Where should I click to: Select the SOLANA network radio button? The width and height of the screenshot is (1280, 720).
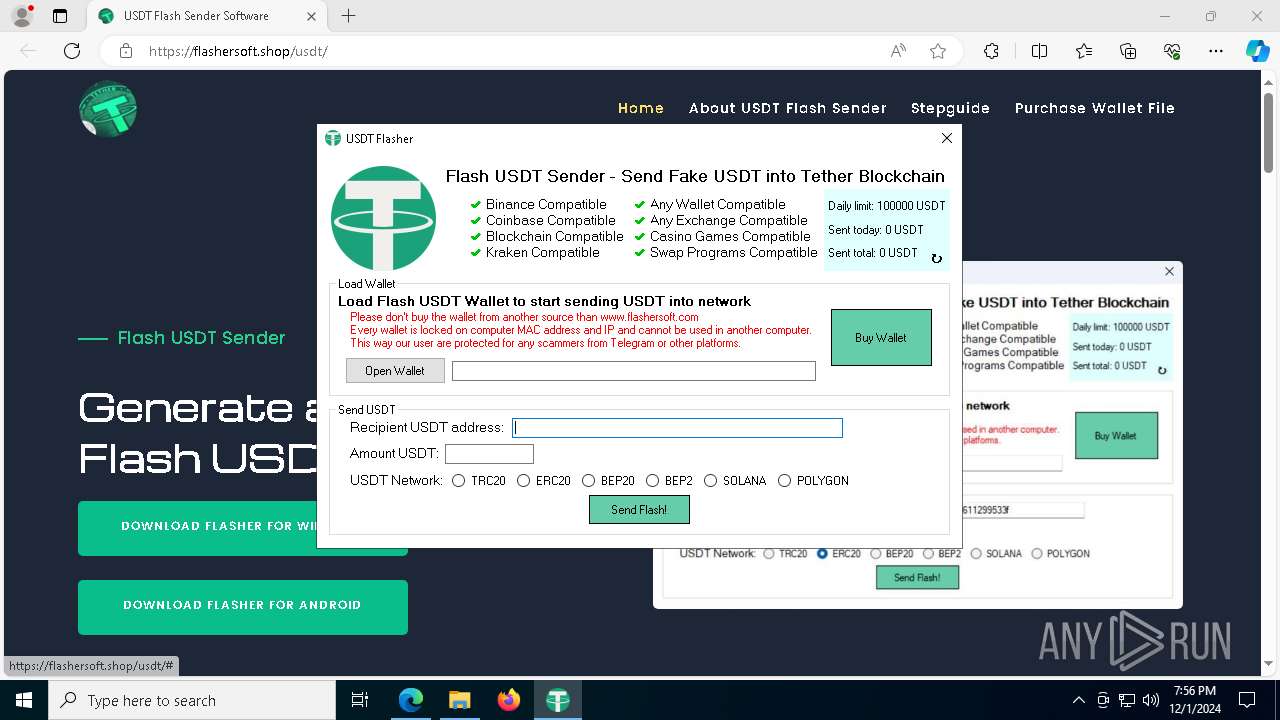(710, 481)
